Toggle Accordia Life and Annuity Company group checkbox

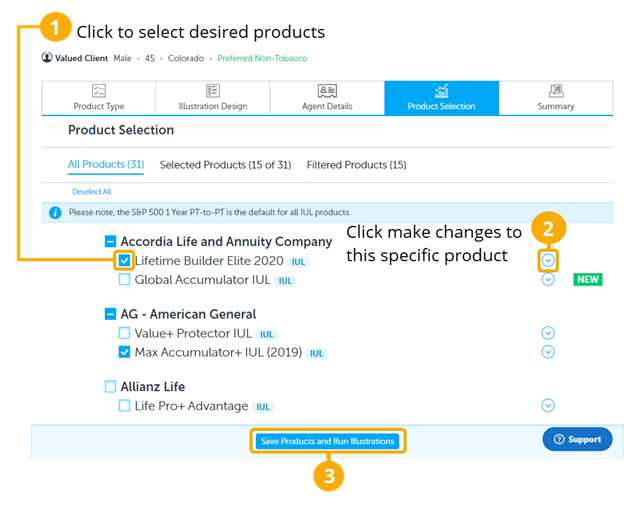pos(110,241)
